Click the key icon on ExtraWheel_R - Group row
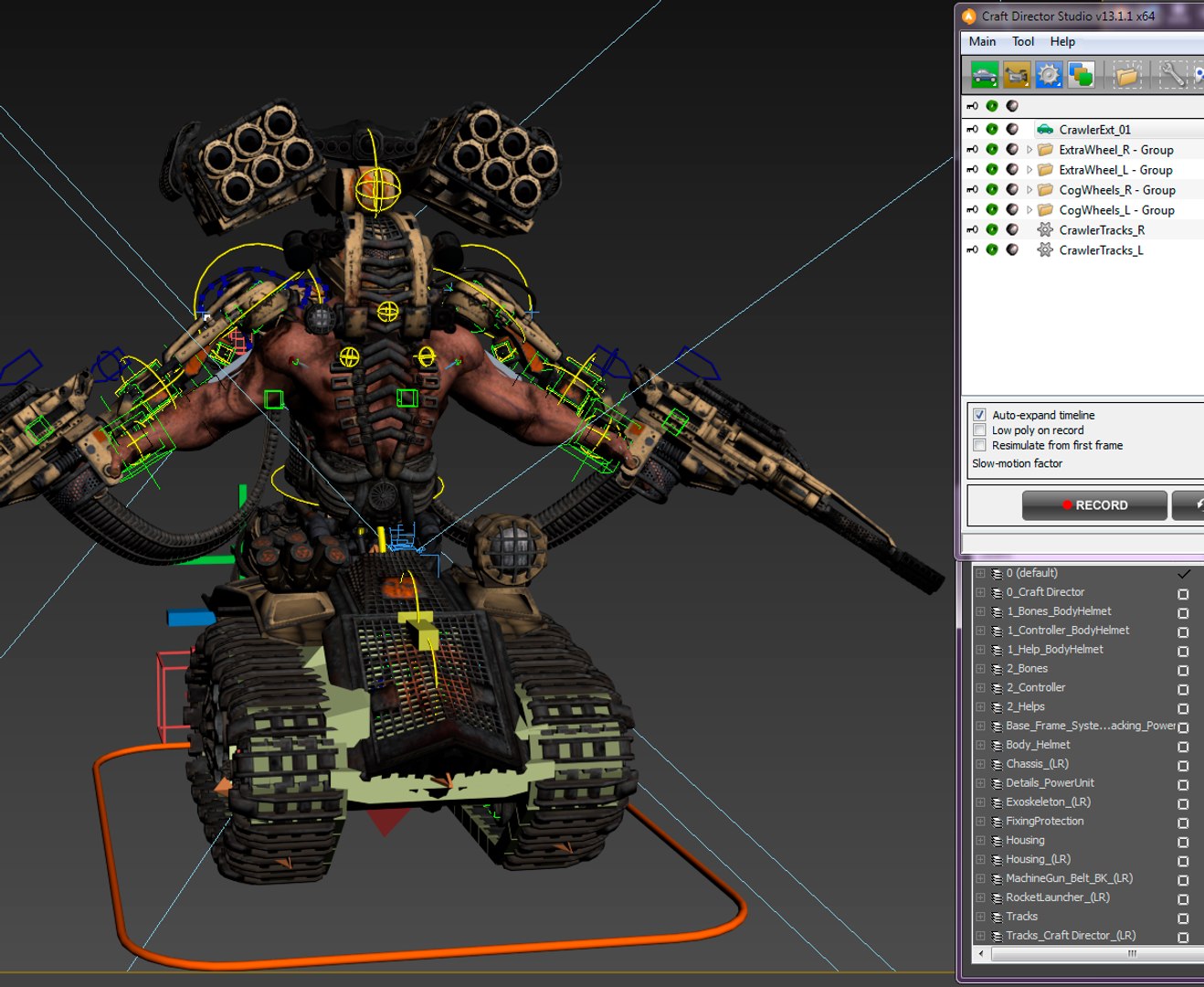Image resolution: width=1204 pixels, height=987 pixels. (x=972, y=150)
